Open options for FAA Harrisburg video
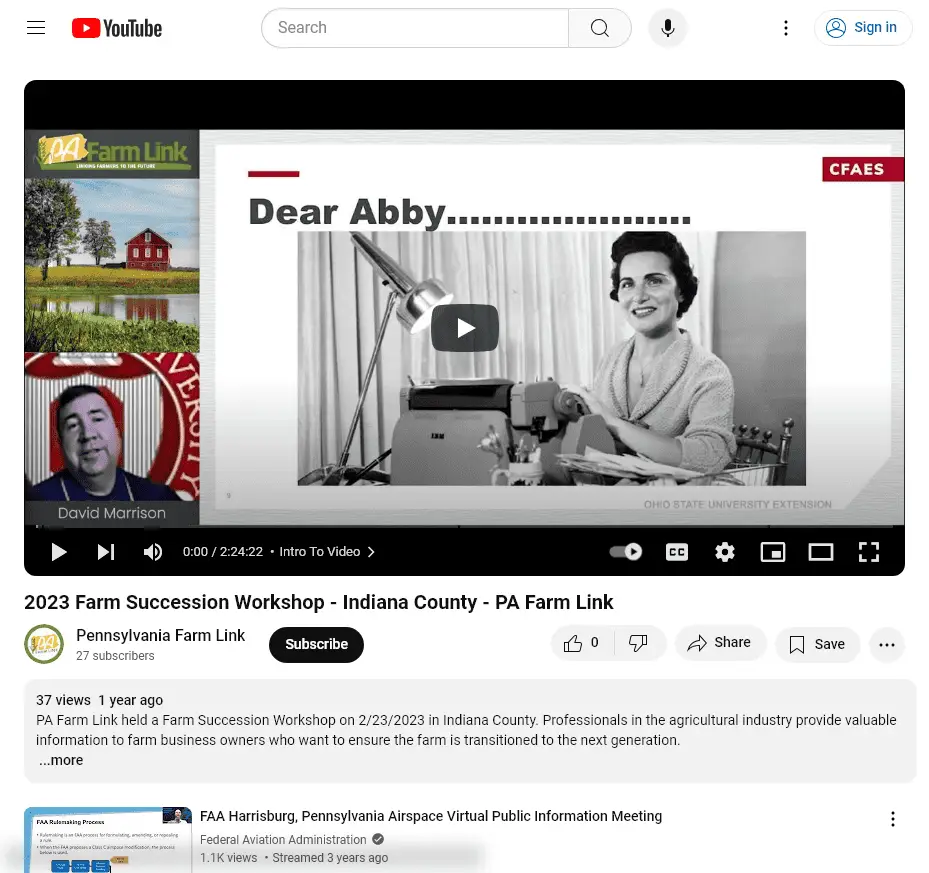 (893, 820)
